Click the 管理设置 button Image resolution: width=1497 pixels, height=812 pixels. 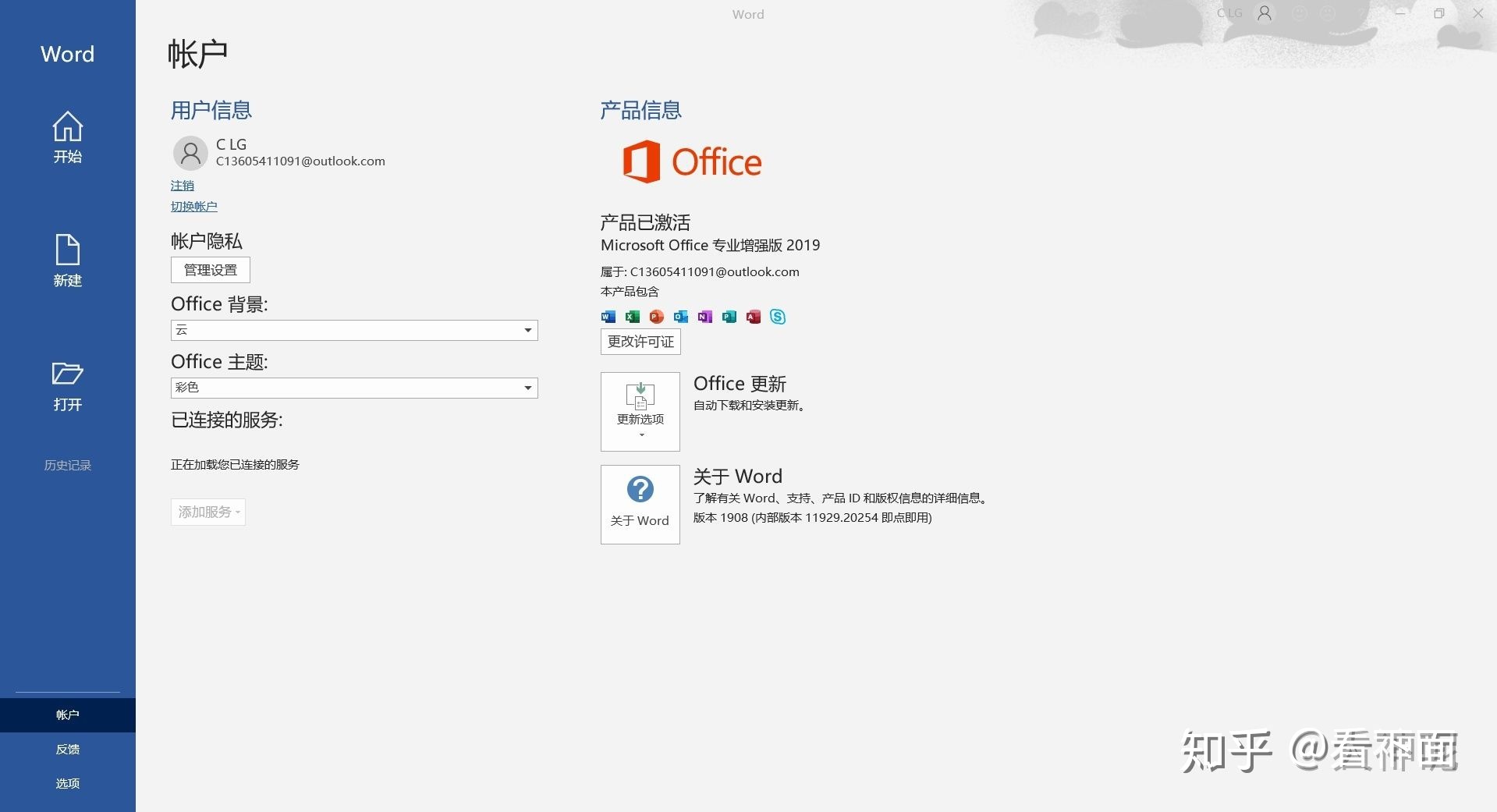point(211,270)
